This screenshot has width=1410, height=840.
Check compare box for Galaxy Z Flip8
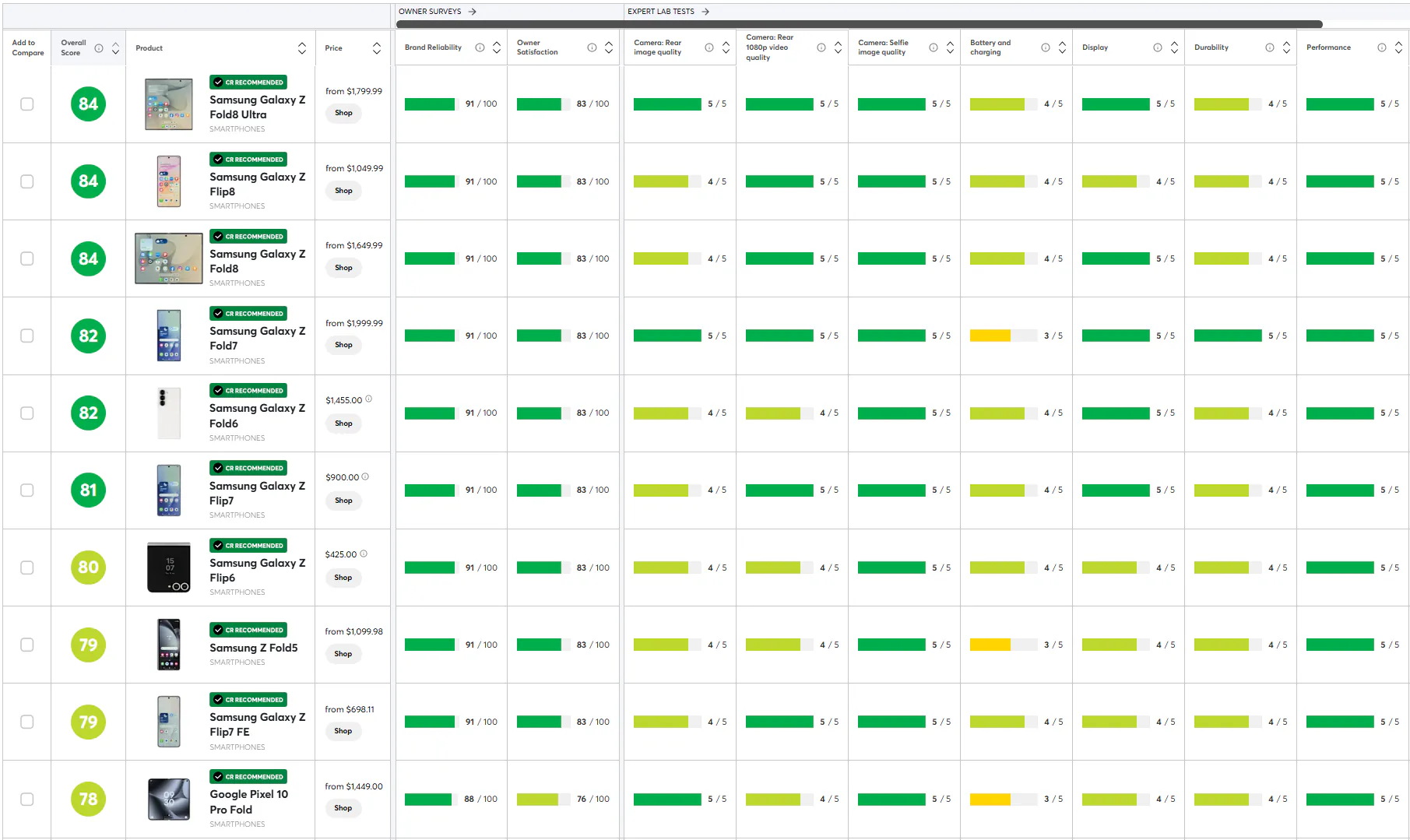(x=27, y=181)
